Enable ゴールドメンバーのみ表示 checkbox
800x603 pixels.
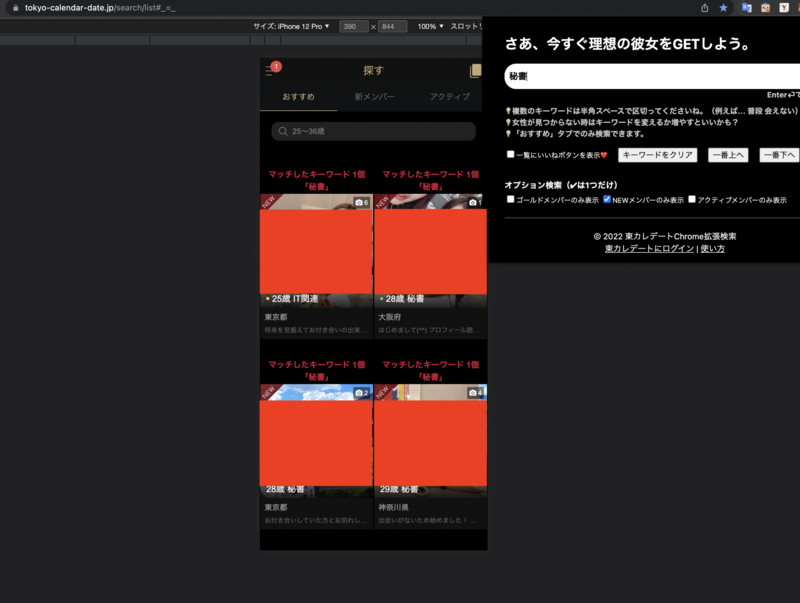coord(510,199)
